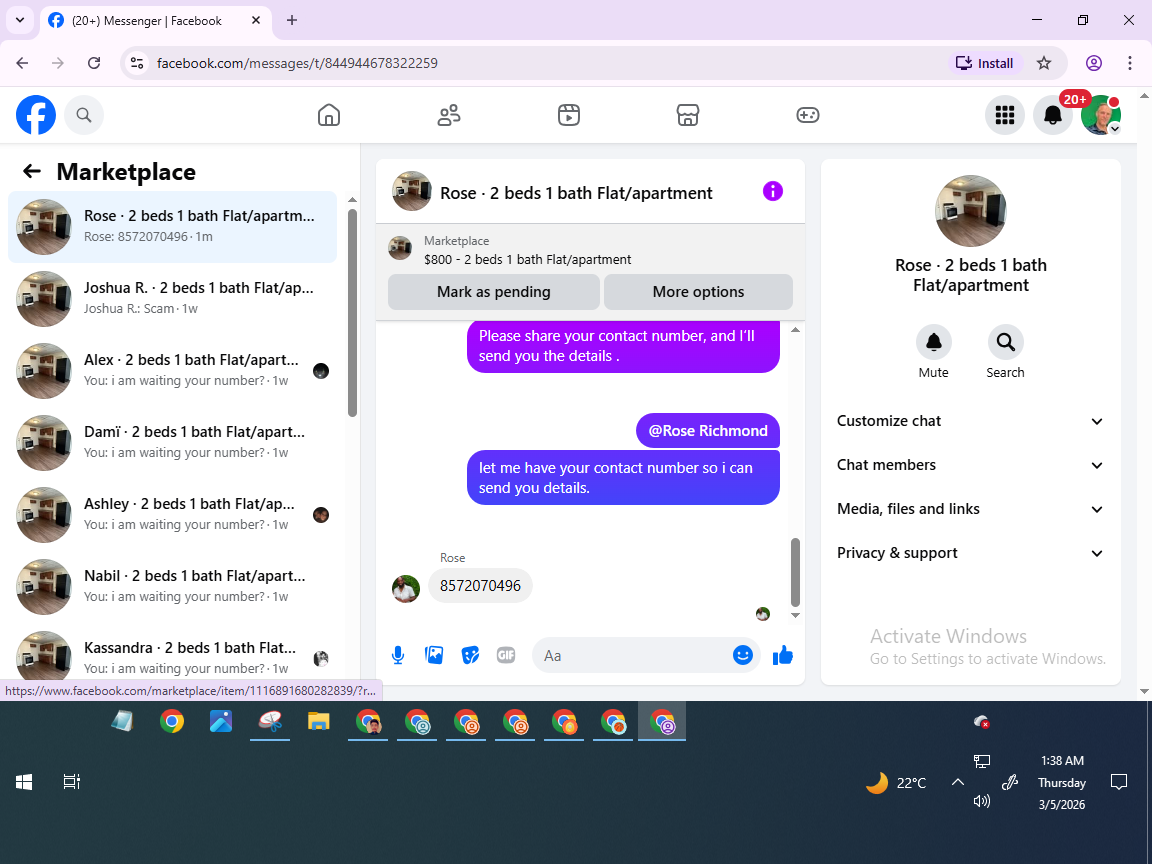1152x864 pixels.
Task: Go back from Marketplace chats list
Action: point(32,171)
